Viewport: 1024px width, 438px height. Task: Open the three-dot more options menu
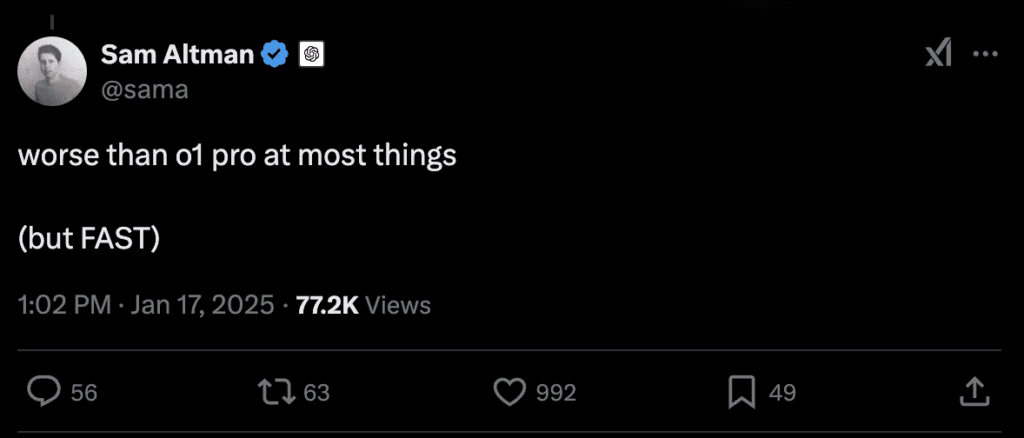[x=985, y=55]
